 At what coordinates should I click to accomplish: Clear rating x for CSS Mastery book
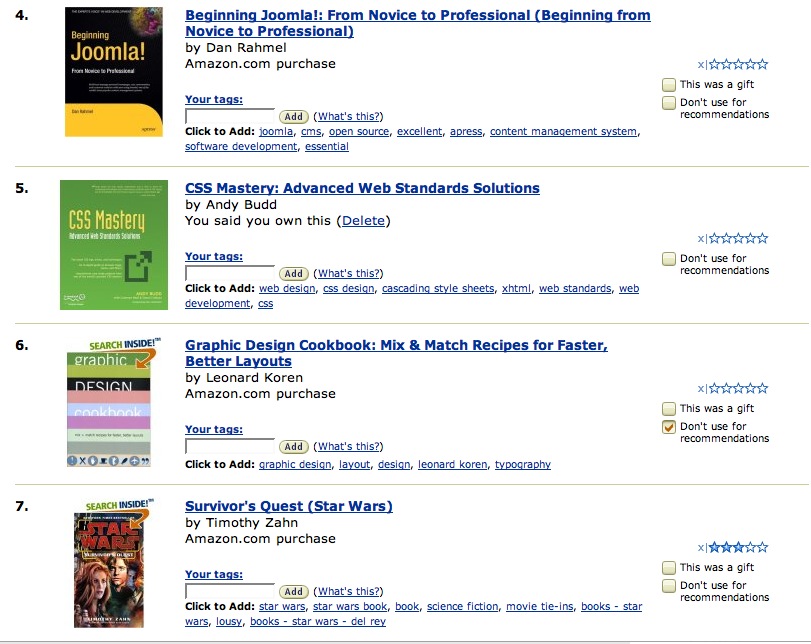coord(701,238)
